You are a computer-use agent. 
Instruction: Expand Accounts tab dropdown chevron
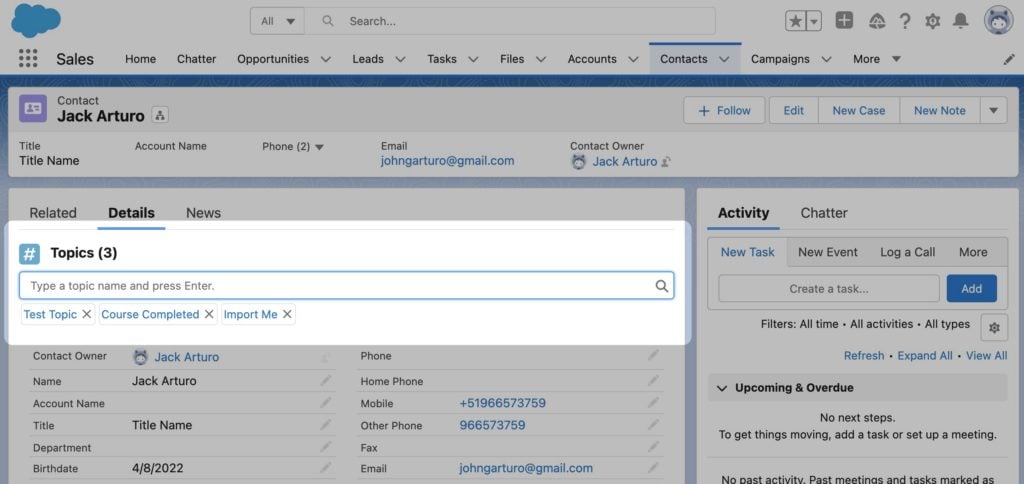[633, 59]
